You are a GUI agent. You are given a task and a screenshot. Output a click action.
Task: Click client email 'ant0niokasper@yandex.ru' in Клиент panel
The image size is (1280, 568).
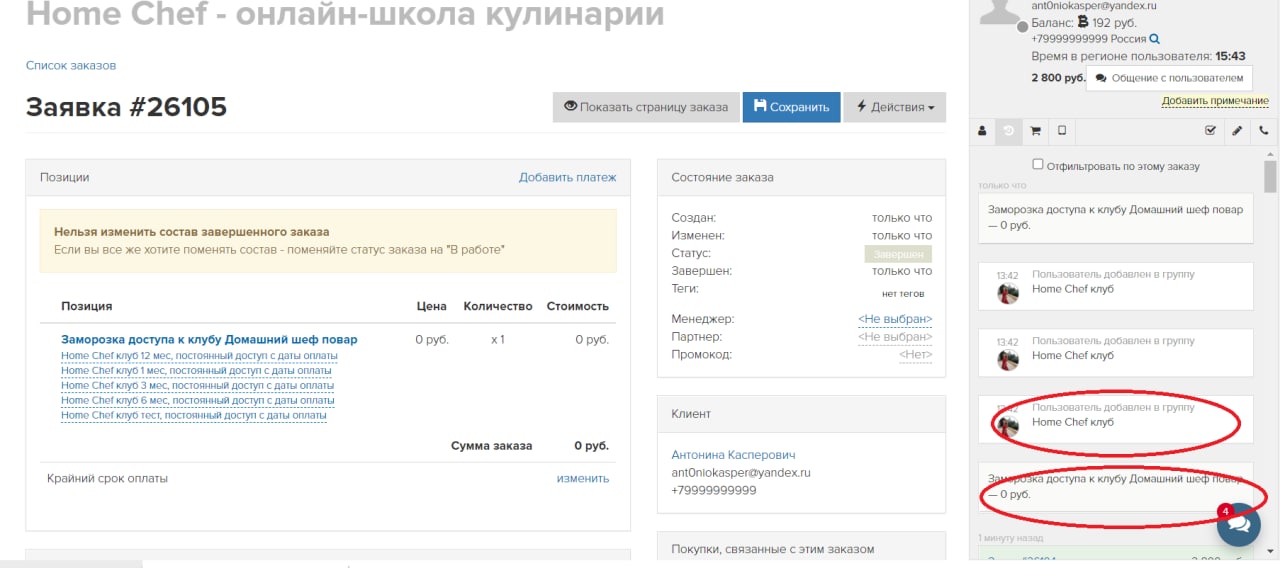(x=741, y=473)
